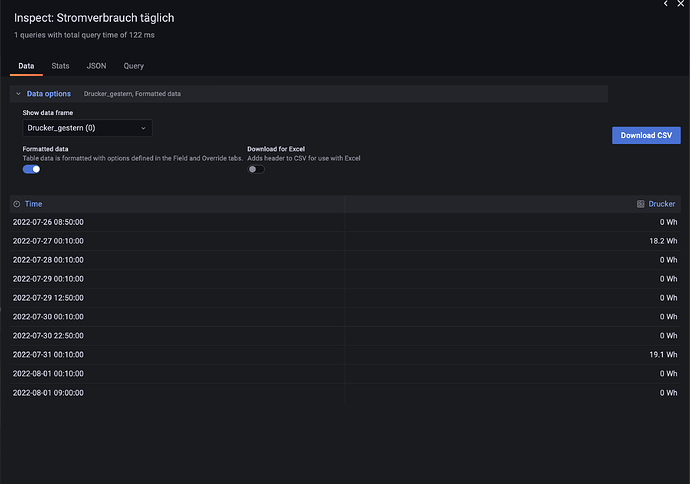The height and width of the screenshot is (484, 690).
Task: Click the number-type icon beside Drucker header
Action: click(640, 204)
